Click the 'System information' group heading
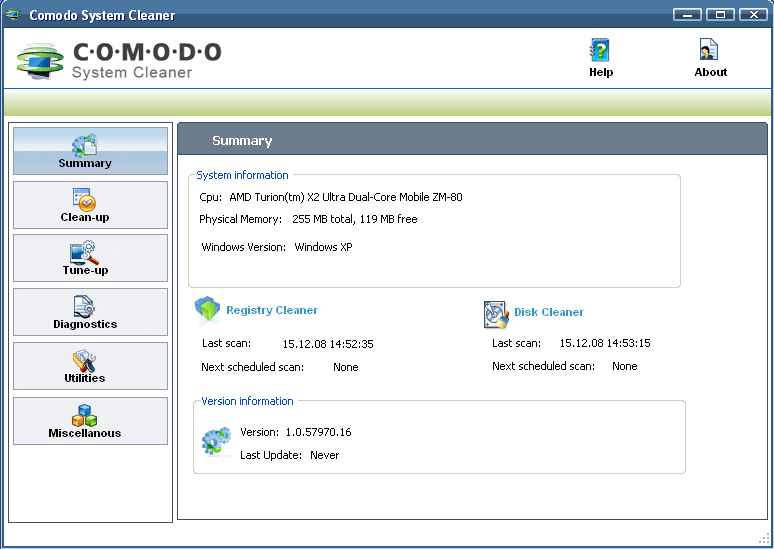The image size is (774, 549). coord(242,175)
